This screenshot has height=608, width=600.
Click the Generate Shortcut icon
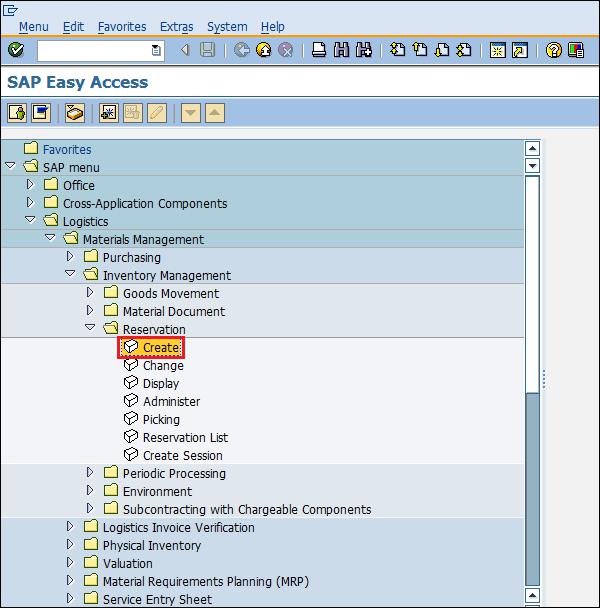(520, 50)
